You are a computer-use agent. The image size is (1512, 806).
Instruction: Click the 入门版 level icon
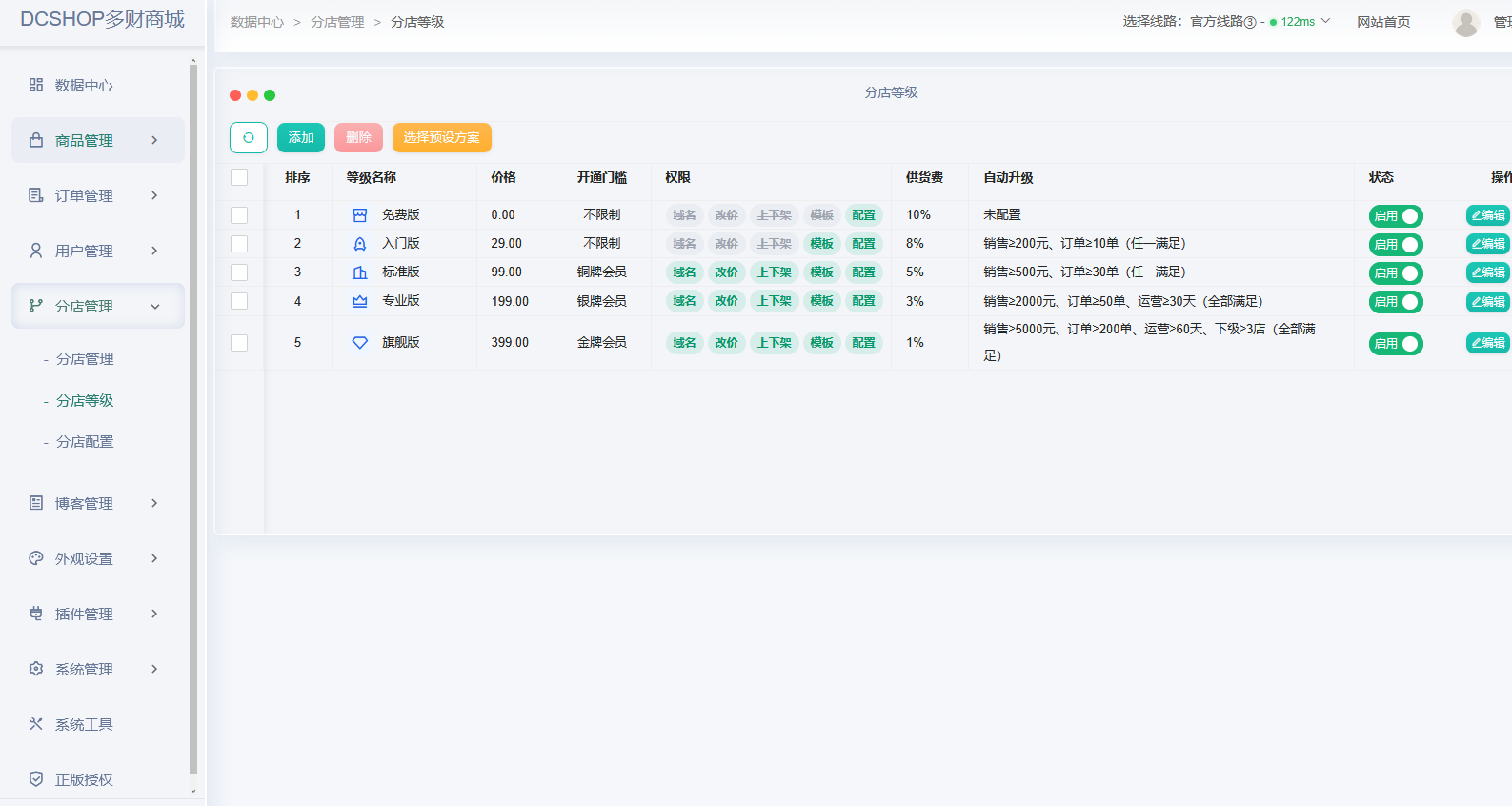click(360, 244)
